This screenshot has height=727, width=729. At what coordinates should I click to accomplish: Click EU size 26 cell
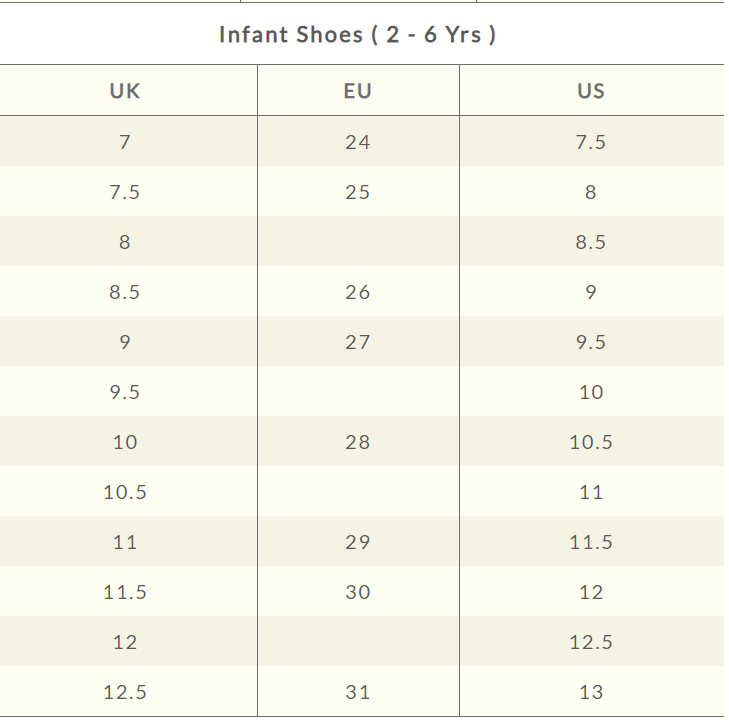point(357,292)
